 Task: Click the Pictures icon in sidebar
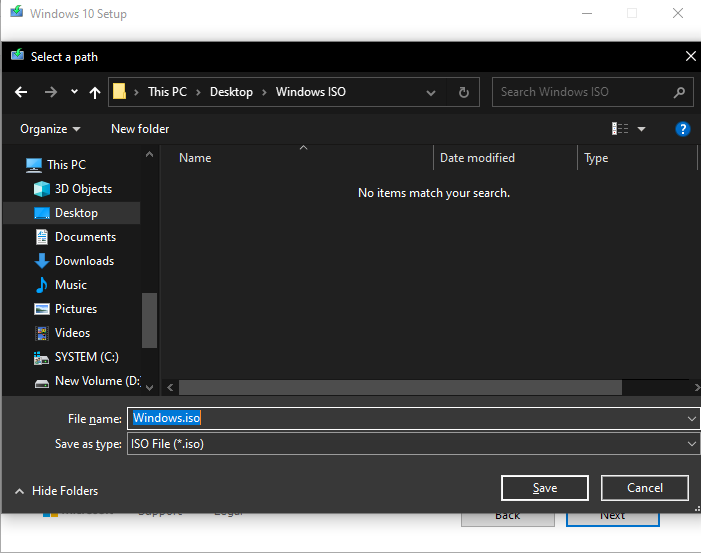pos(42,309)
